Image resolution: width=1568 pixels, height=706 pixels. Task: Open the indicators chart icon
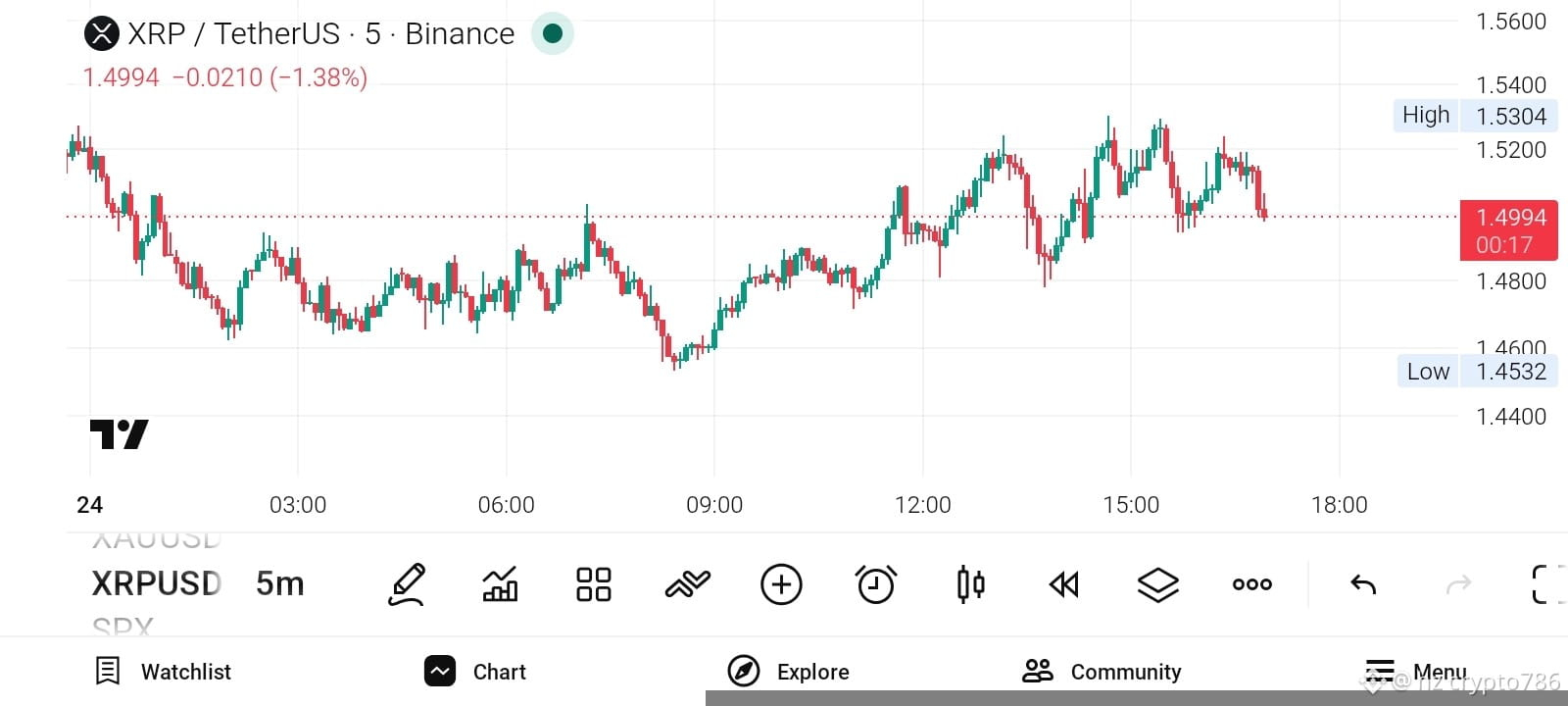(500, 584)
